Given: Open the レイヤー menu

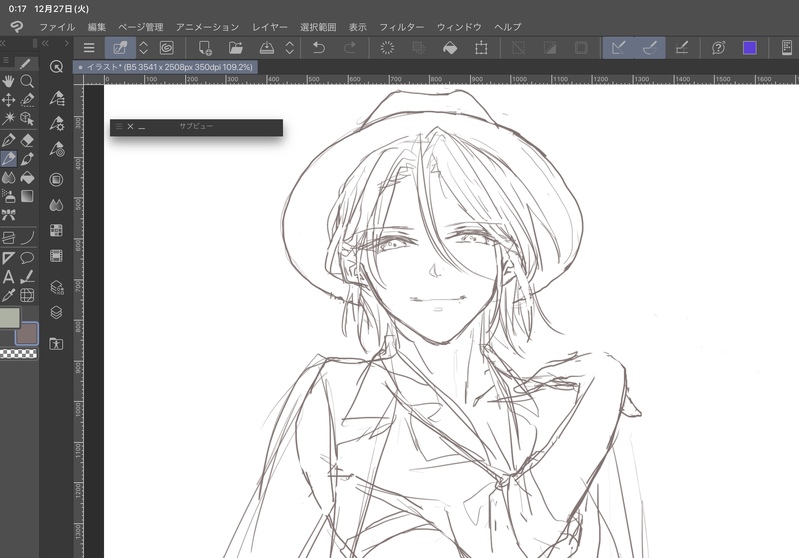Looking at the screenshot, I should [270, 27].
